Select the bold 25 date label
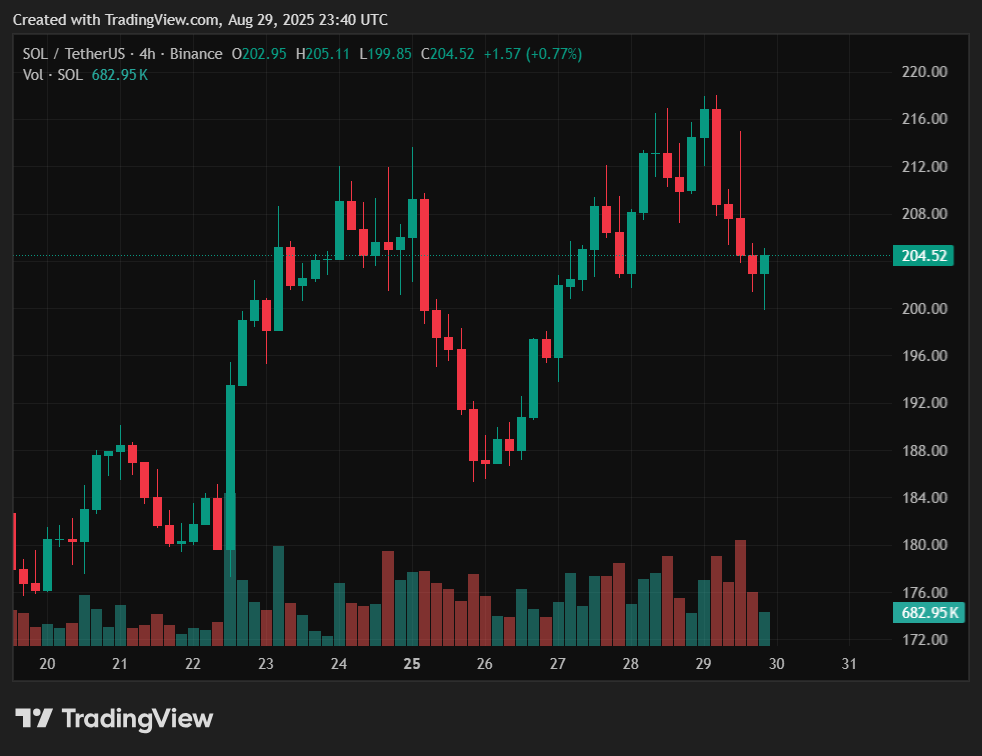The image size is (982, 756). tap(411, 663)
